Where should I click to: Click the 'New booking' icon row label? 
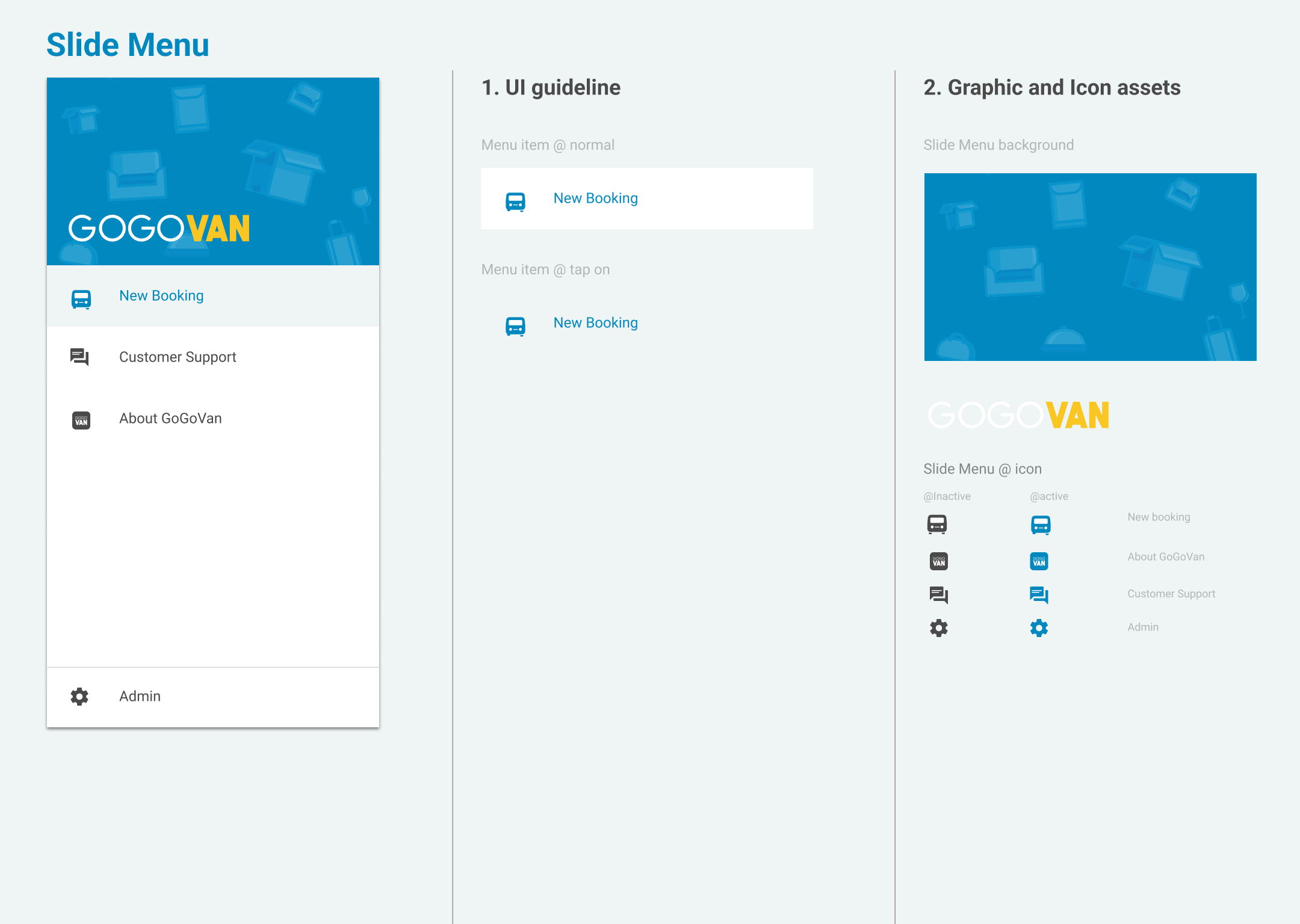[1159, 517]
